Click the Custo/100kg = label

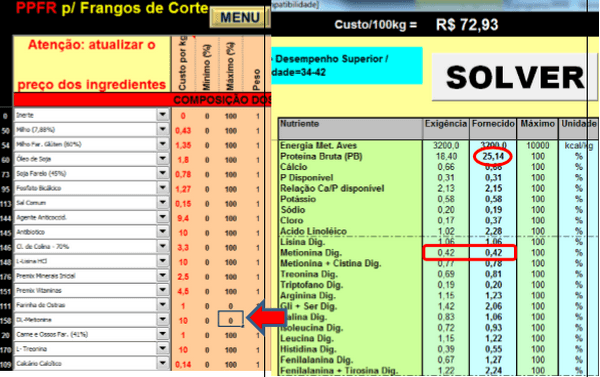point(375,25)
